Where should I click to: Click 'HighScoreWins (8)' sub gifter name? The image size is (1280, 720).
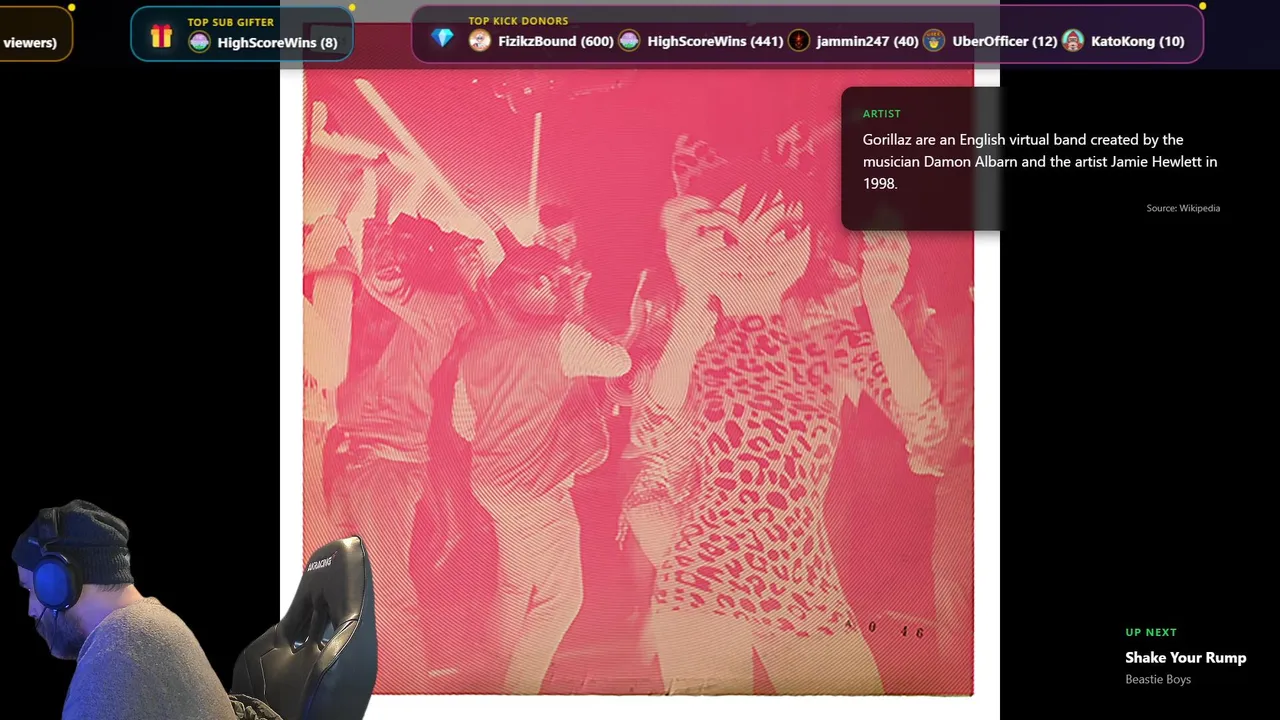tap(277, 42)
